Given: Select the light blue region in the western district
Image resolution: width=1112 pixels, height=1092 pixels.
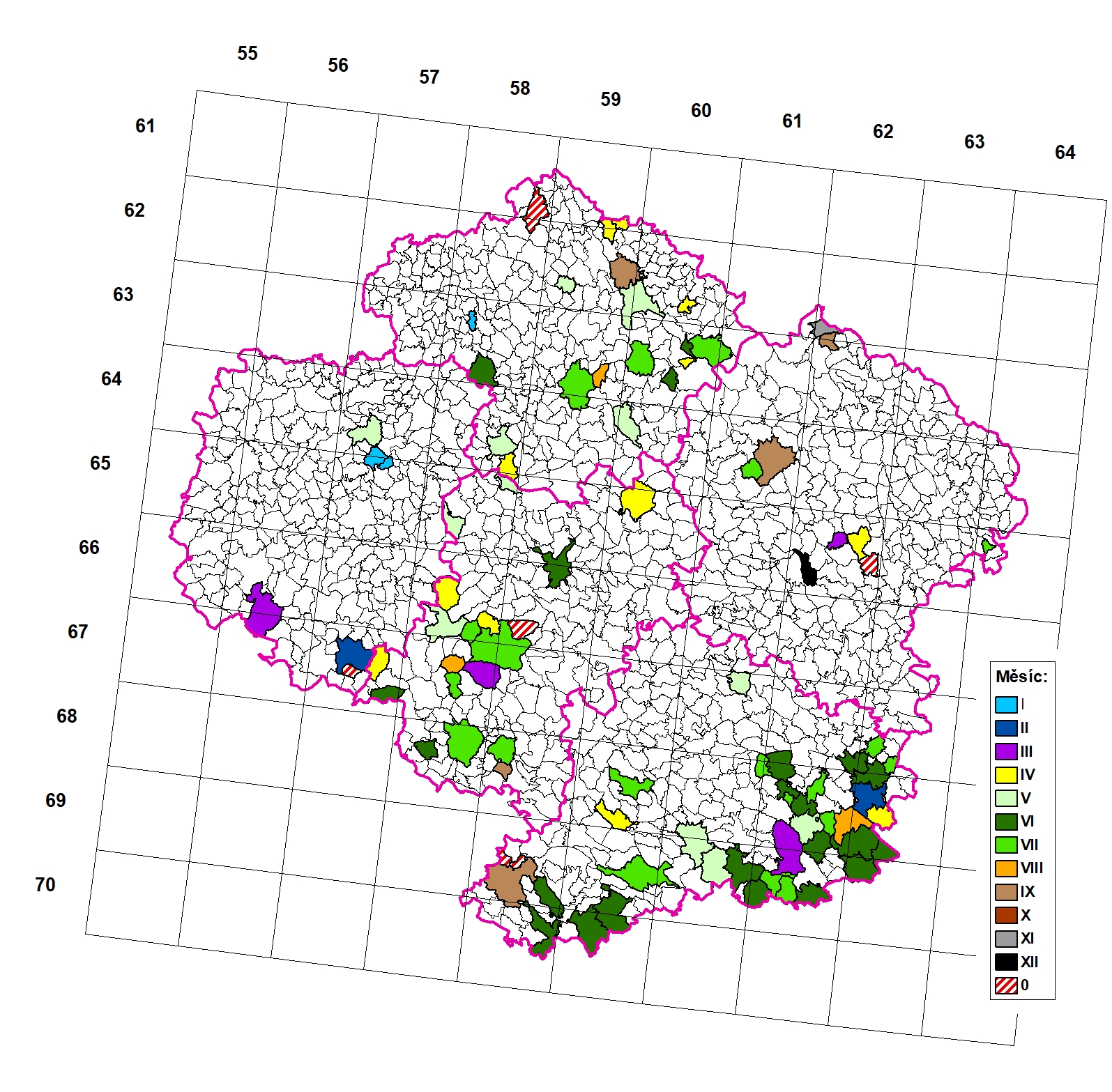Looking at the screenshot, I should (x=378, y=458).
